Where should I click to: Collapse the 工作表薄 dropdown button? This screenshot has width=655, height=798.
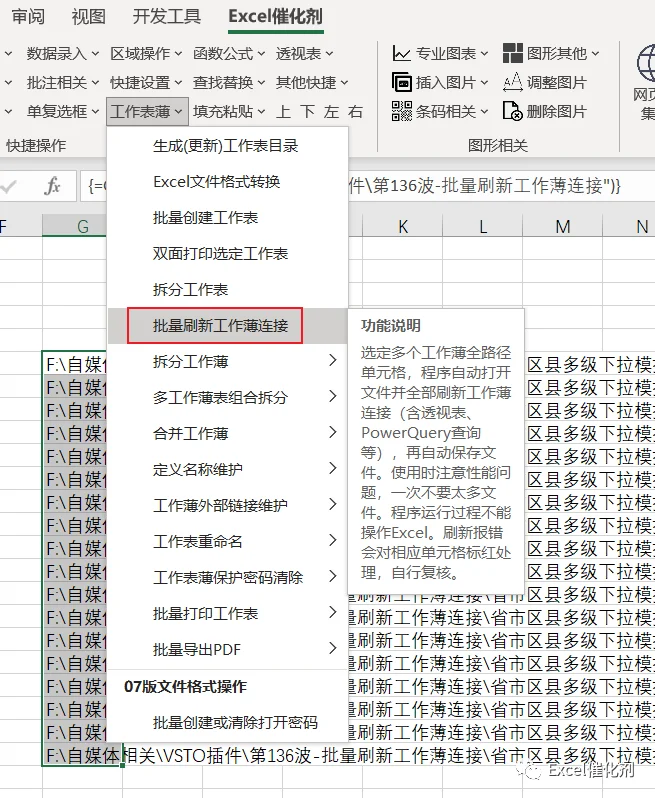tap(147, 111)
